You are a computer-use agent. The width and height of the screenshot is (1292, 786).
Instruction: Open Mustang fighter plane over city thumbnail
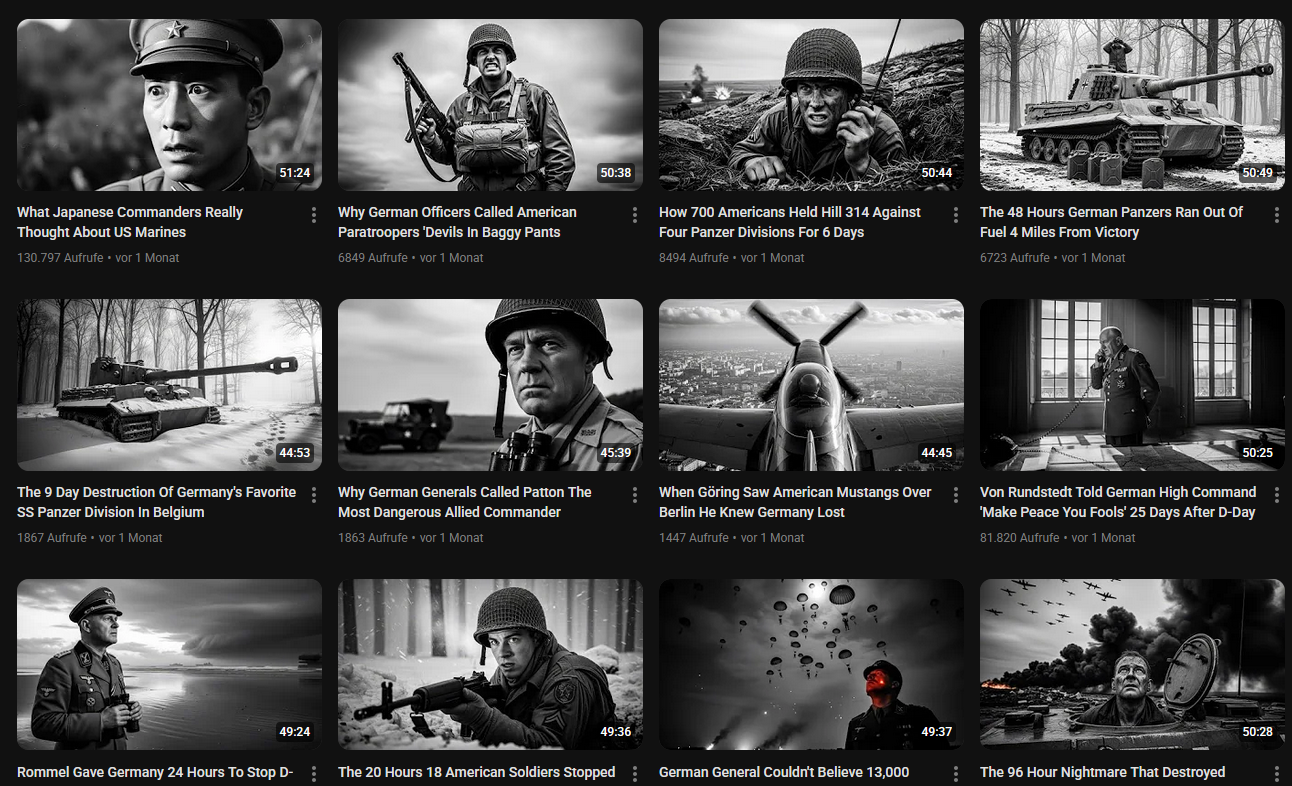coord(811,385)
